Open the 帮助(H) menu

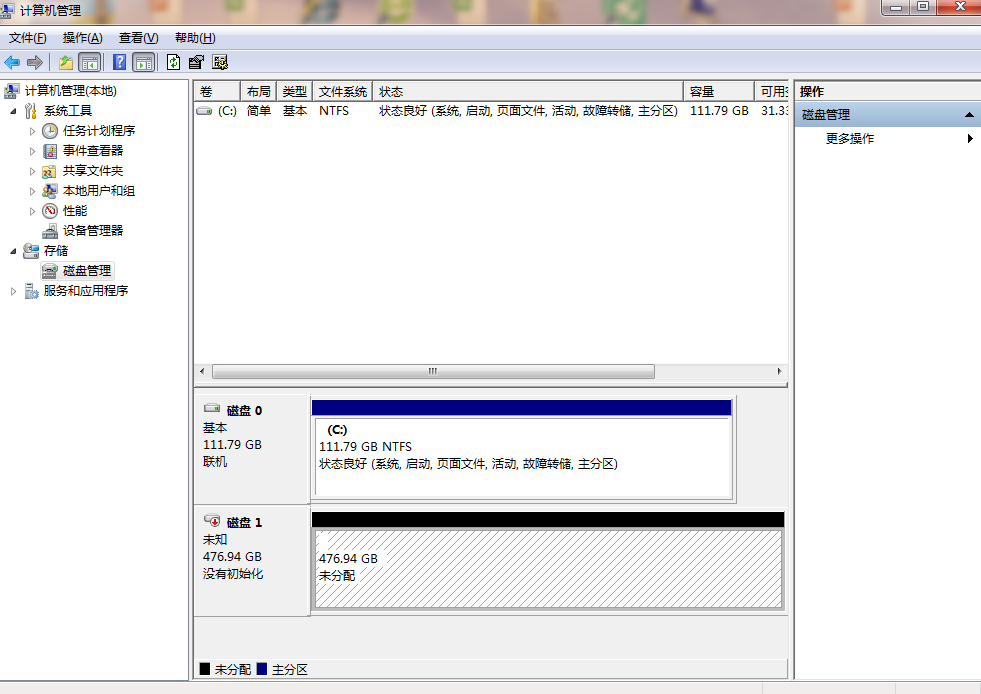pos(195,38)
